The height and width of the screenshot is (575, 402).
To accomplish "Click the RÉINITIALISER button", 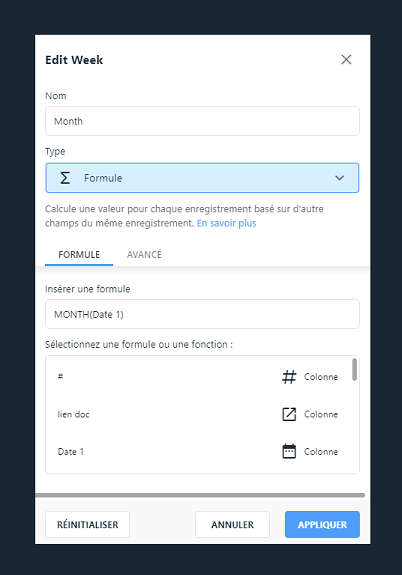I will point(87,524).
